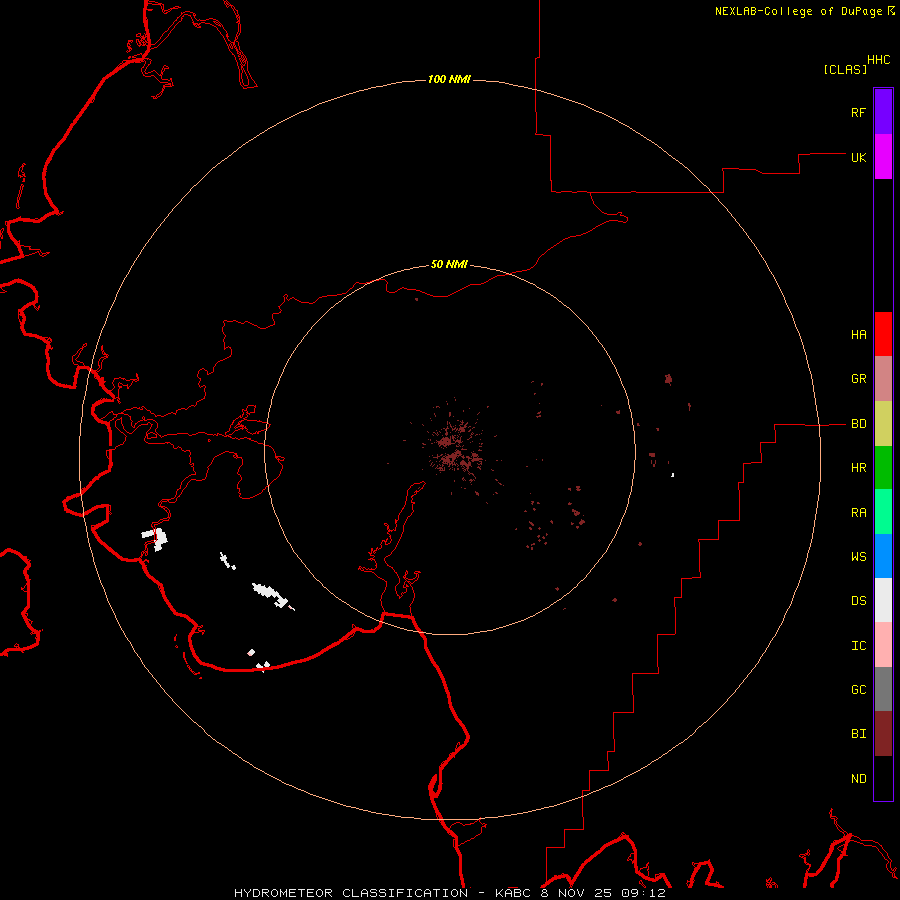900x900 pixels.
Task: Click the HR legend label
Action: [859, 468]
